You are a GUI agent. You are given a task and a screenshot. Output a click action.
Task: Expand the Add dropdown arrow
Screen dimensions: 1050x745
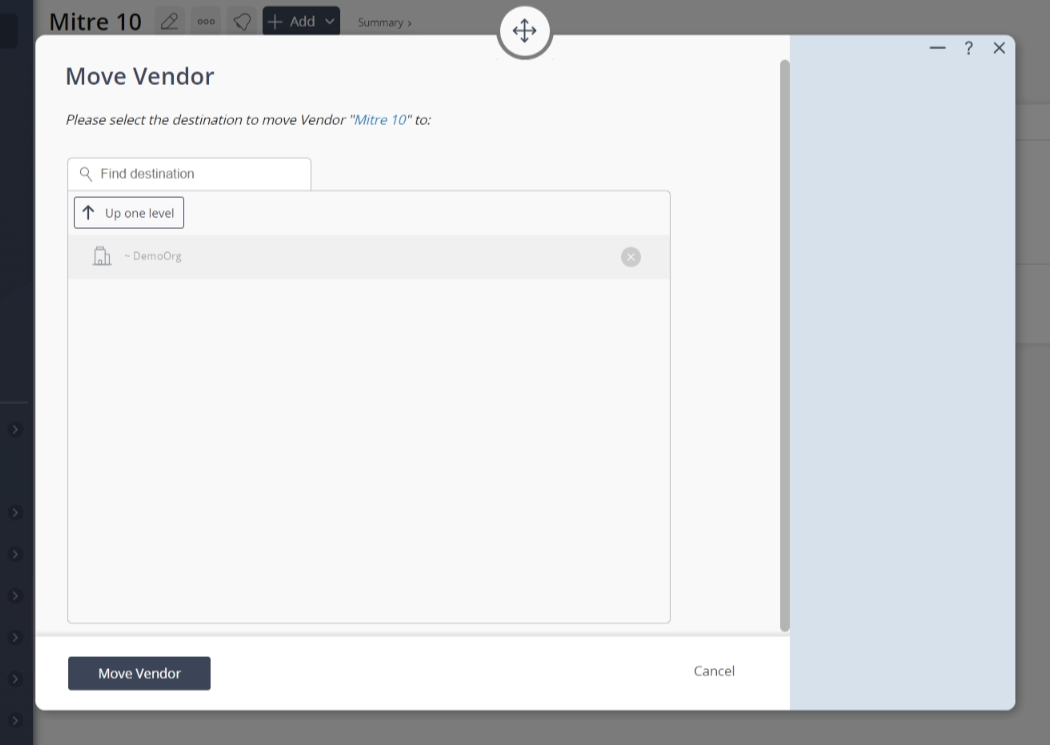coord(330,21)
